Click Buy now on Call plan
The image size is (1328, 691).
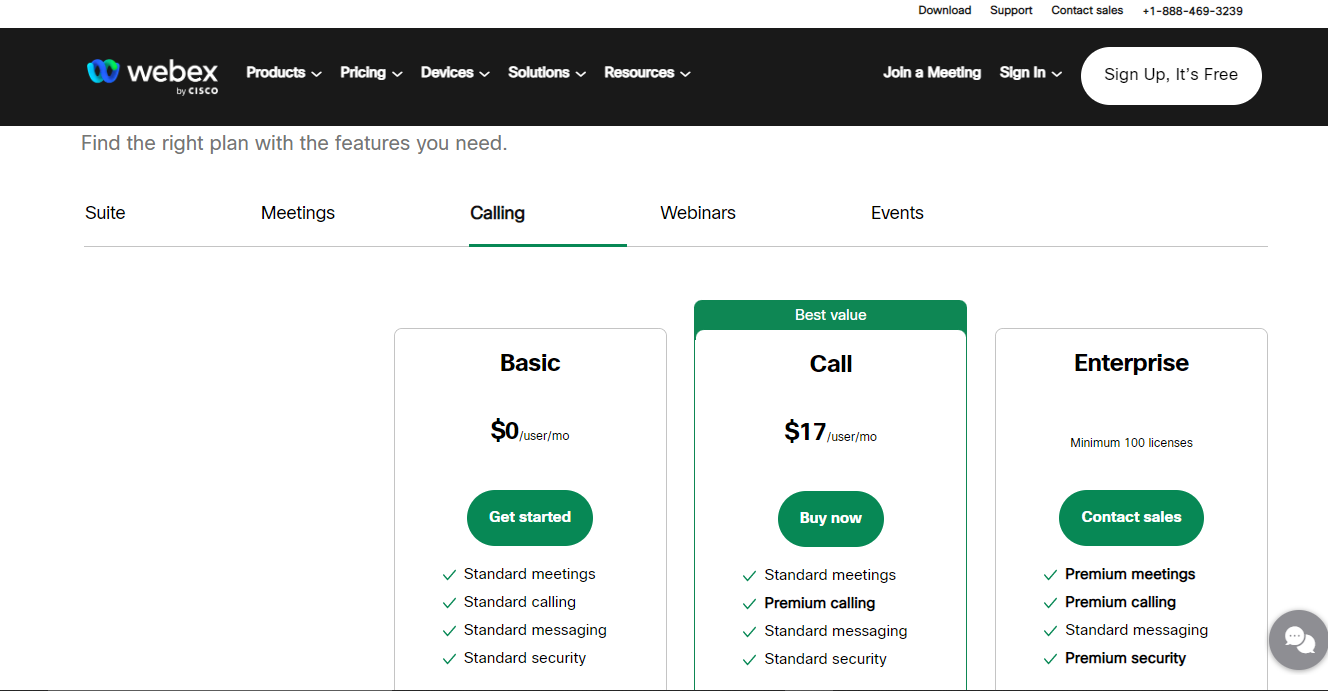click(x=830, y=518)
